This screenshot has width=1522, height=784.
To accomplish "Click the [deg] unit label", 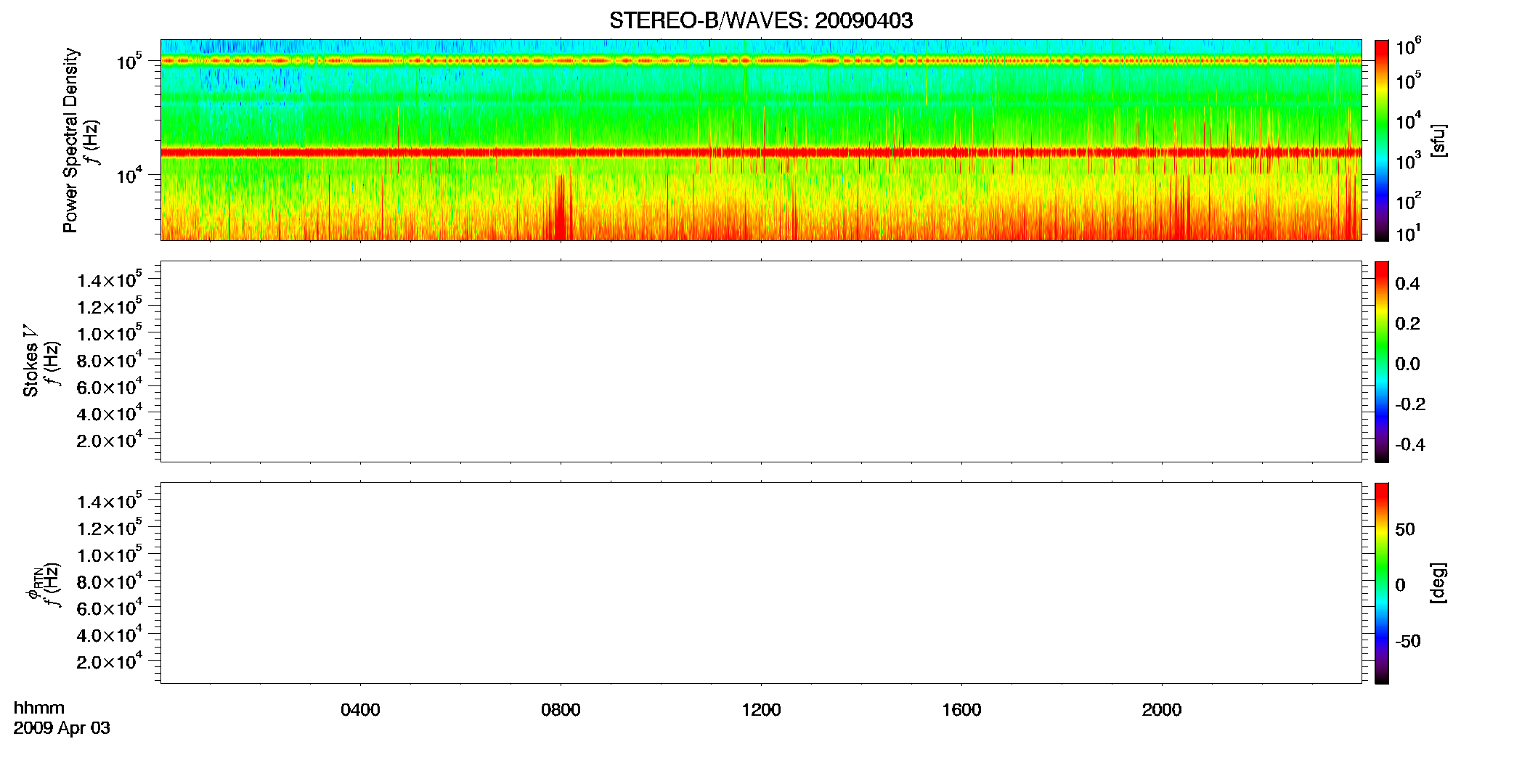I will (x=1438, y=583).
